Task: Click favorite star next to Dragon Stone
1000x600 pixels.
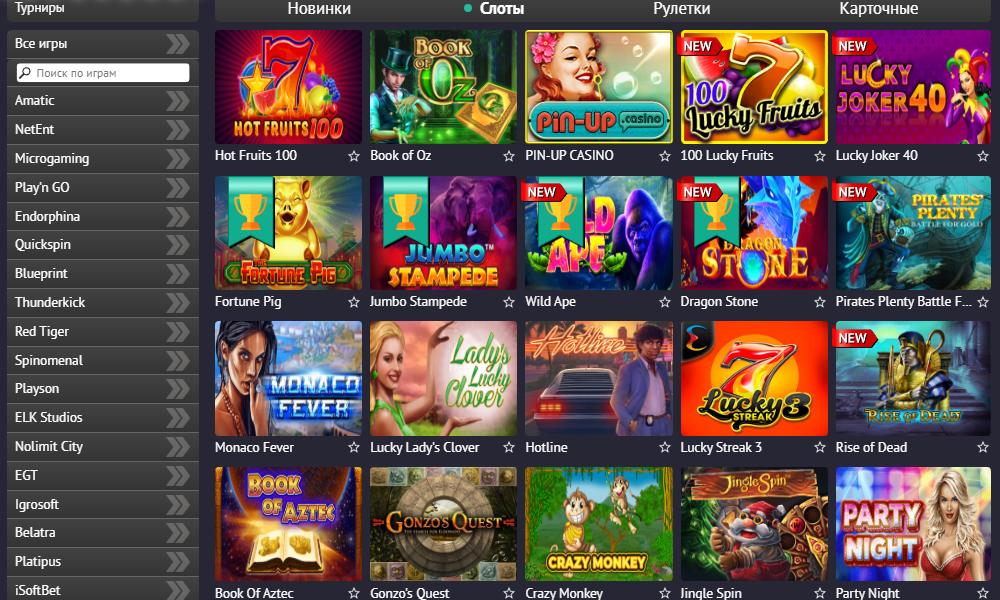Action: tap(820, 302)
